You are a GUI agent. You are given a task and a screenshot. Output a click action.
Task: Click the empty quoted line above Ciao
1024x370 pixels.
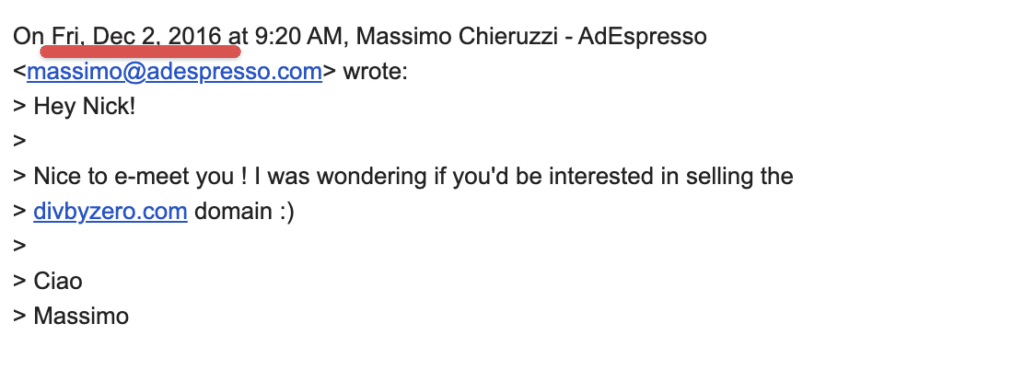coord(20,247)
